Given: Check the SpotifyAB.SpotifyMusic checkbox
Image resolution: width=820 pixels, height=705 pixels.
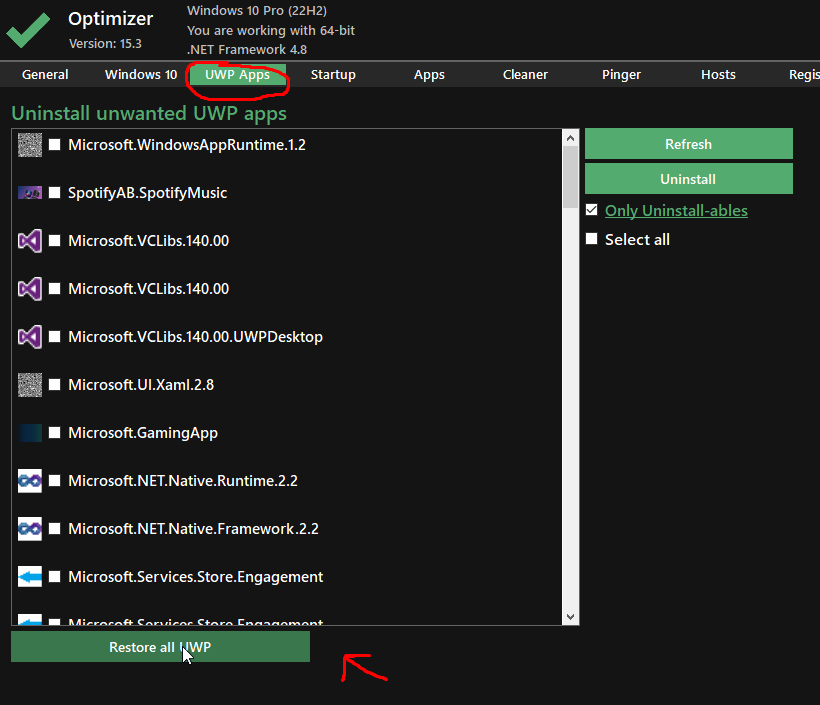Looking at the screenshot, I should click(54, 193).
